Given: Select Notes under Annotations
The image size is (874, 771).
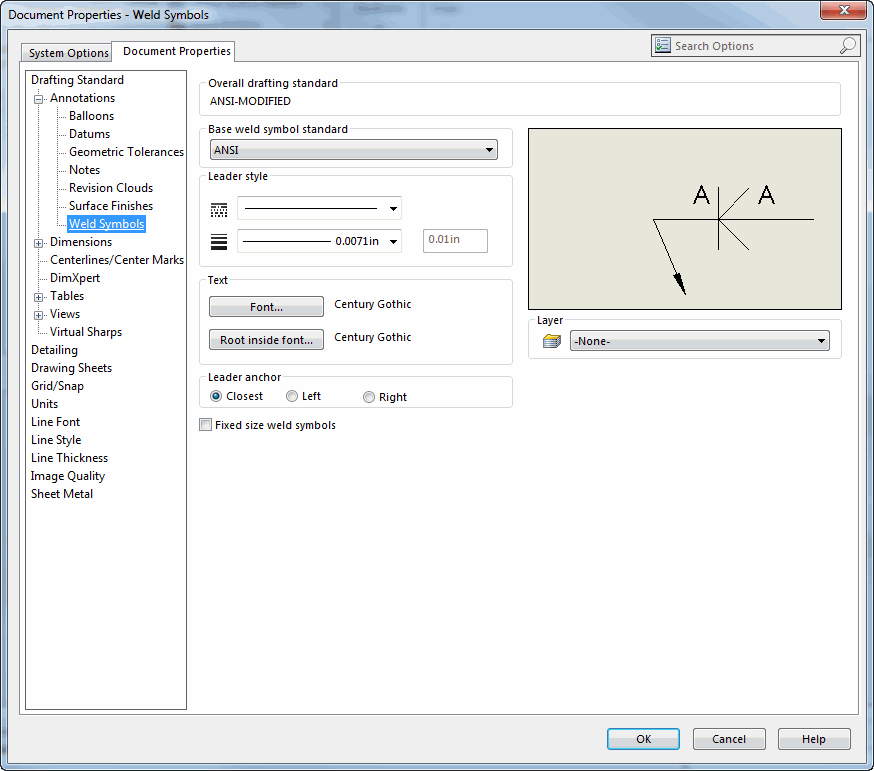Looking at the screenshot, I should pos(84,169).
